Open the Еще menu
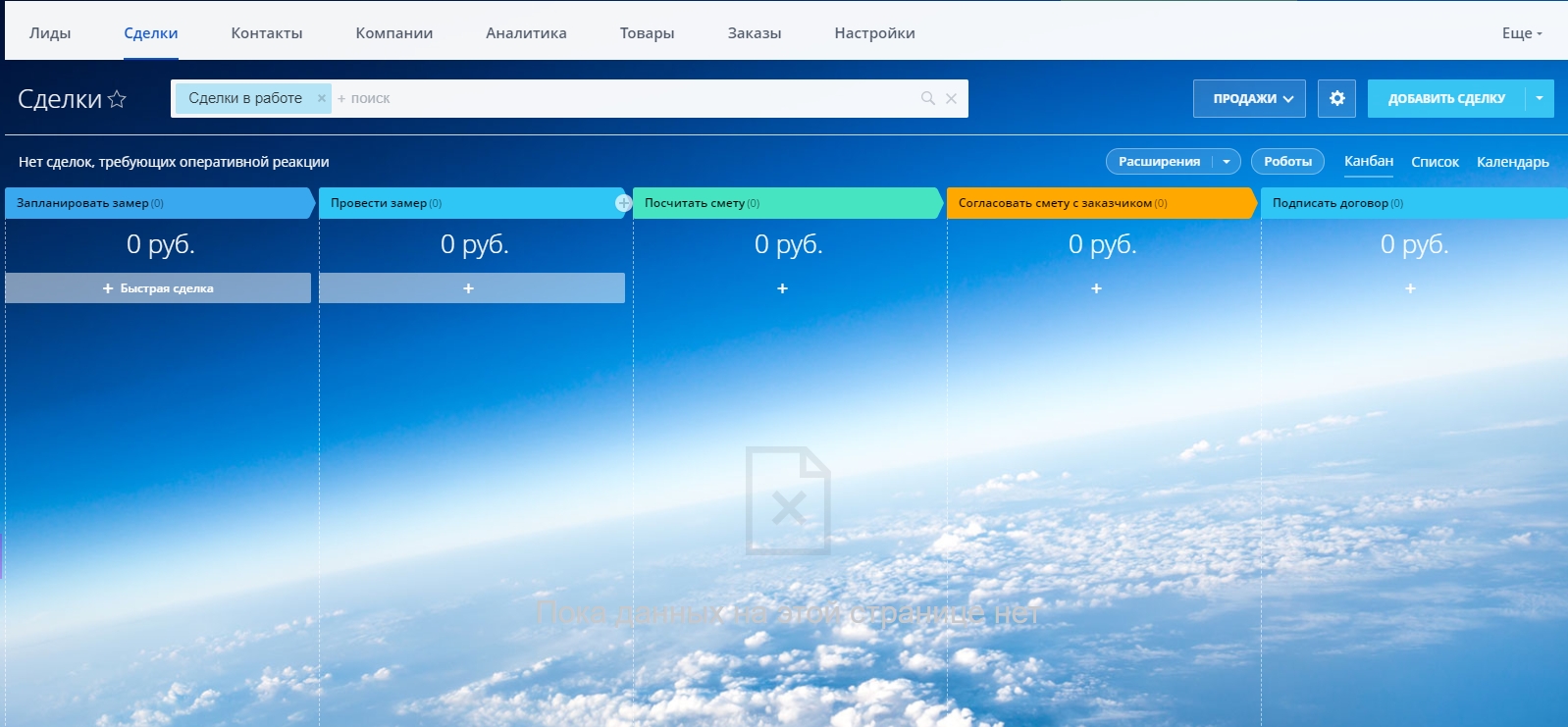The width and height of the screenshot is (1568, 727). pyautogui.click(x=1522, y=33)
